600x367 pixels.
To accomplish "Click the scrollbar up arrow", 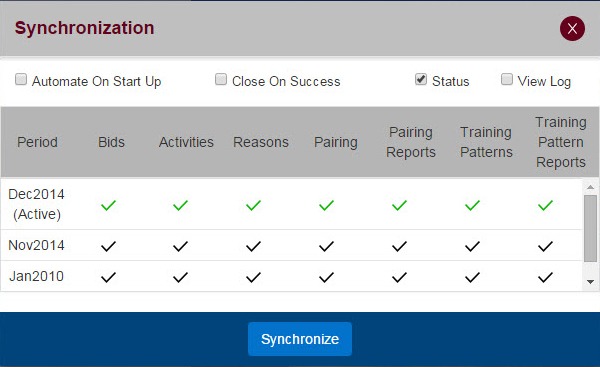I will [x=590, y=187].
